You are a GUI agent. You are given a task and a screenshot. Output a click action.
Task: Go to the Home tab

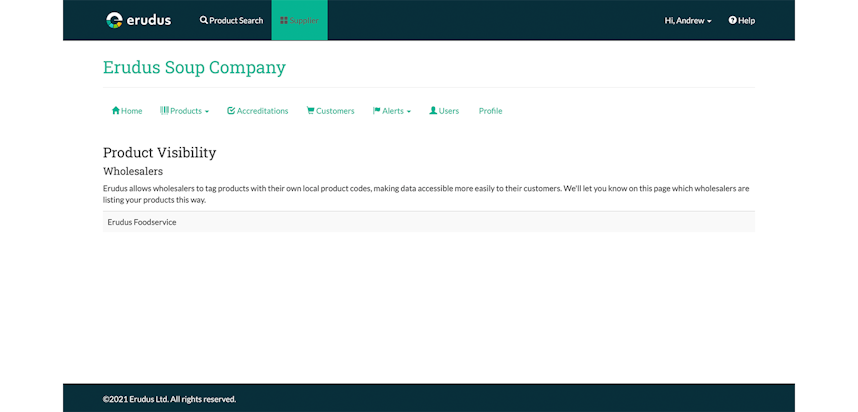pos(127,111)
